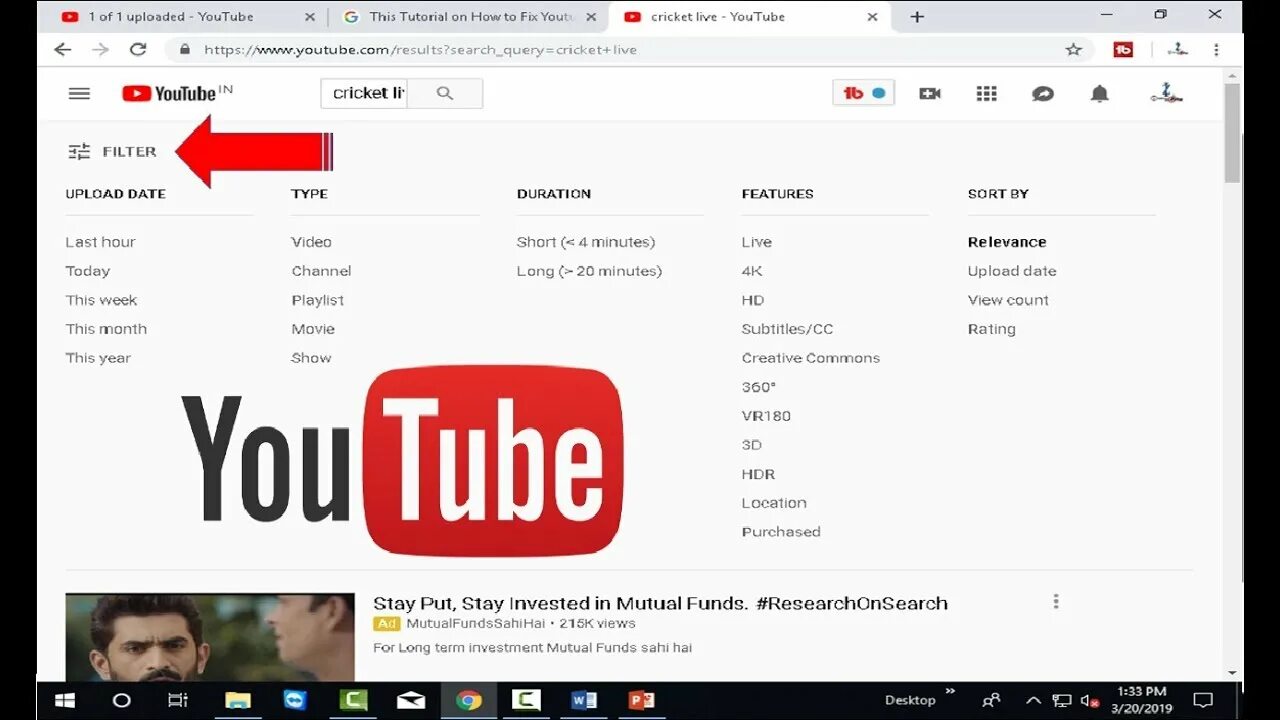This screenshot has width=1280, height=720.
Task: Click the page vertical scrollbar
Action: (1232, 133)
